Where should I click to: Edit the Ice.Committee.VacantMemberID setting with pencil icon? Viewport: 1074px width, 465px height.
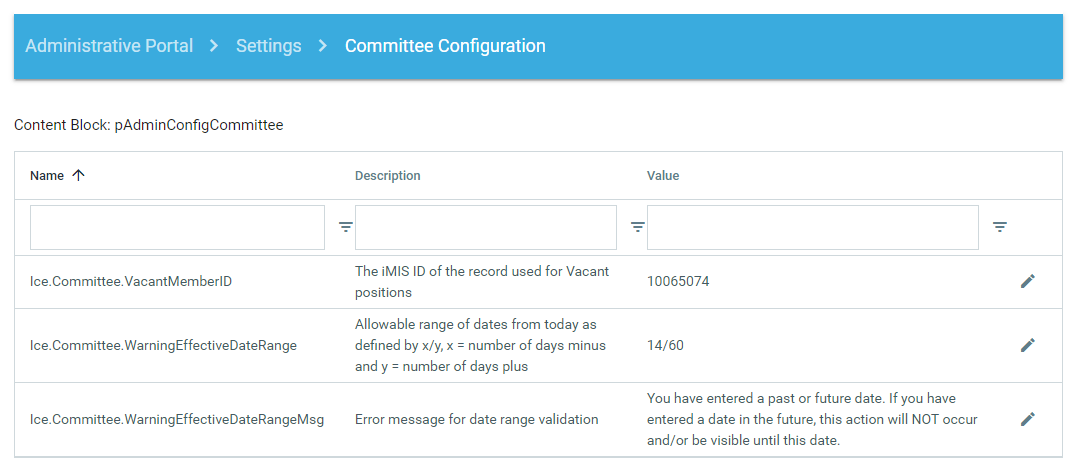[1027, 281]
